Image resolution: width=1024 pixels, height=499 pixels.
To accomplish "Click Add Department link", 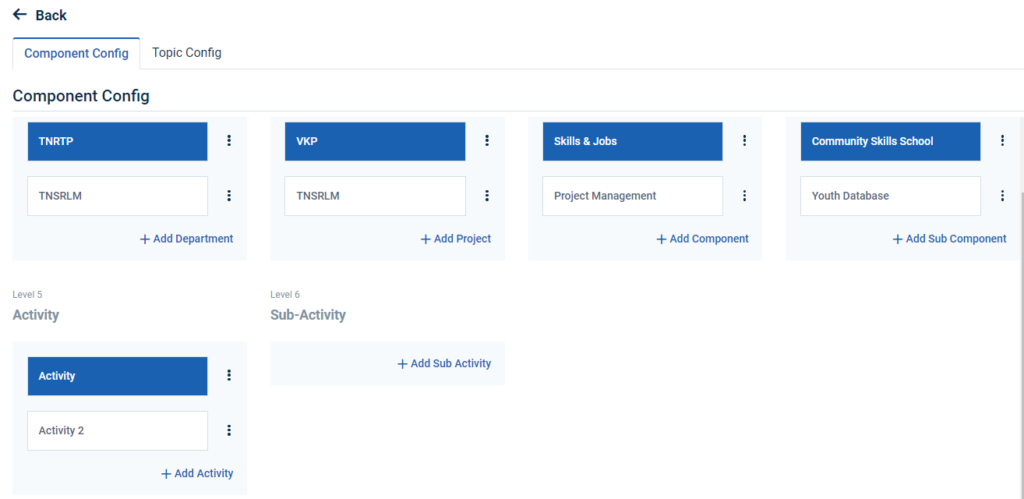I will (187, 239).
